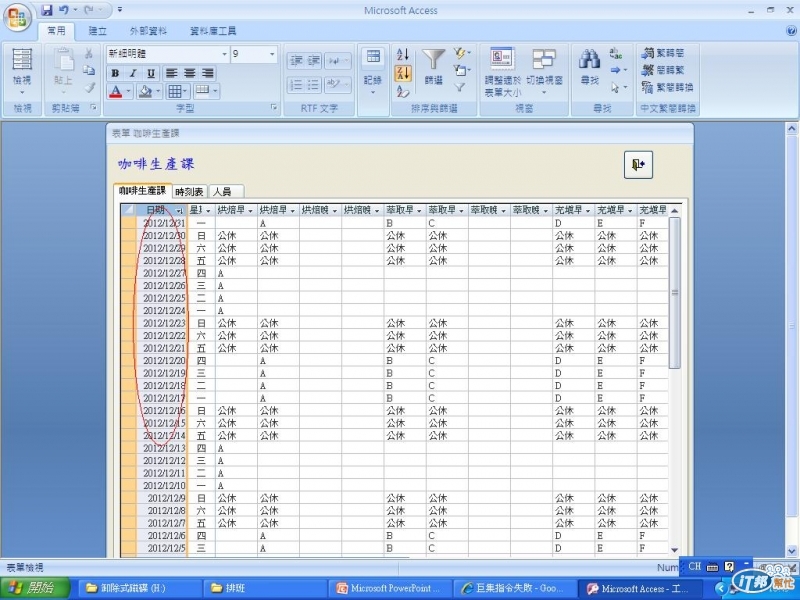Activate the Format Painter brush icon
This screenshot has height=600, width=800.
pos(89,87)
